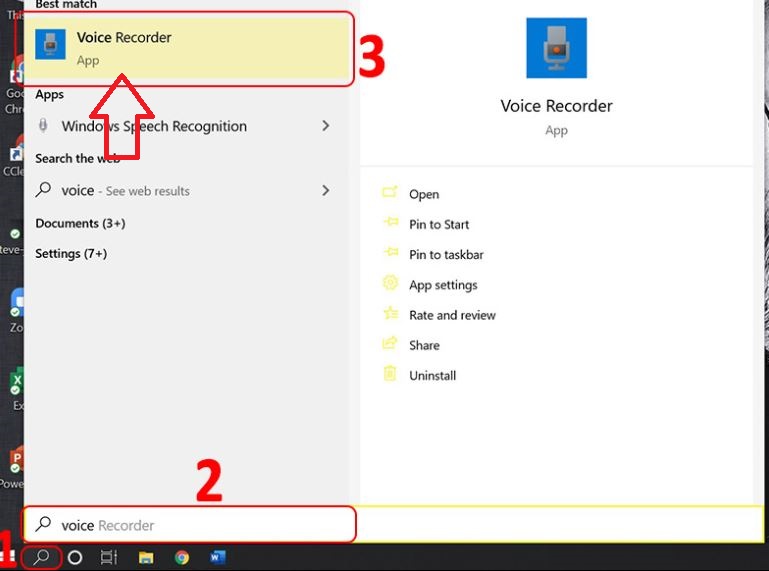This screenshot has height=571, width=769.
Task: Launch Microsoft Word from the taskbar
Action: [218, 557]
